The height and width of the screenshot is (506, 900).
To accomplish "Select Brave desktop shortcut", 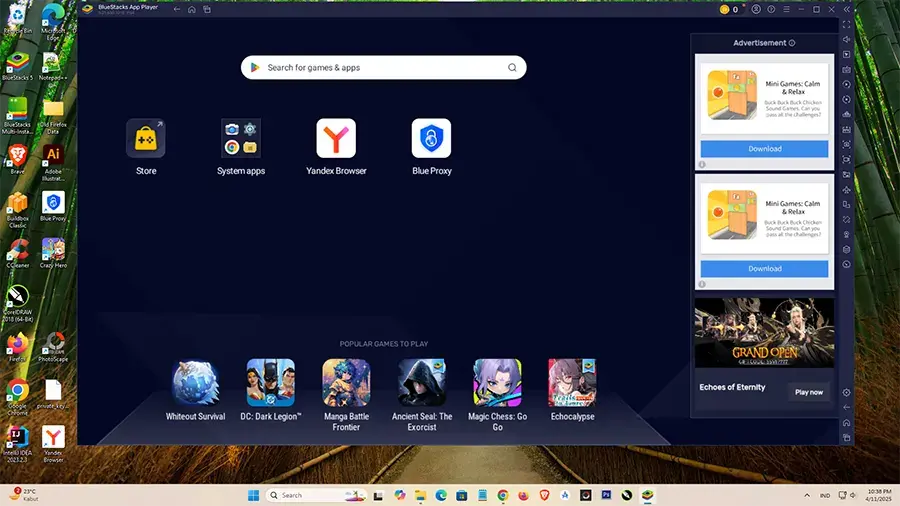I will point(17,159).
